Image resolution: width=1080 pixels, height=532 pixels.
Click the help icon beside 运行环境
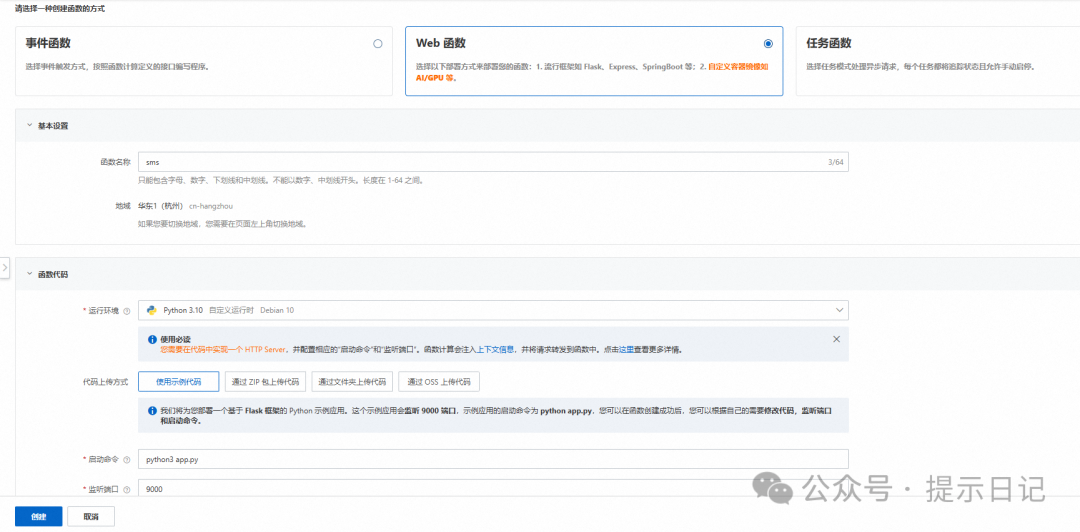click(x=127, y=311)
